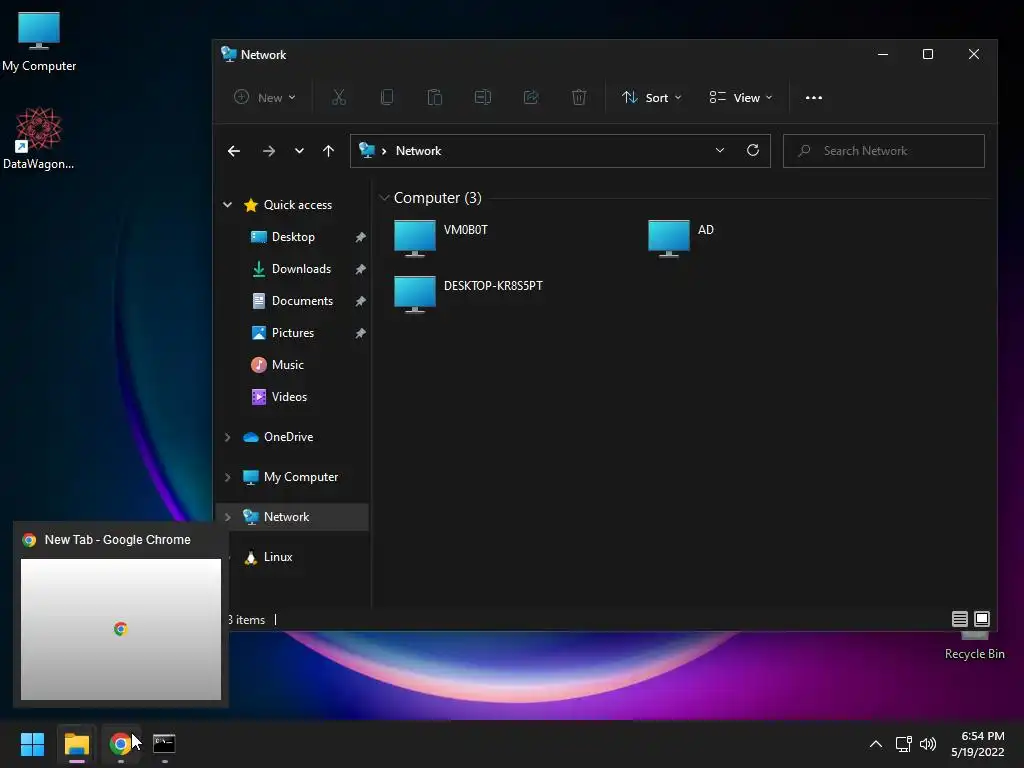Open the terminal app on taskbar
Image resolution: width=1024 pixels, height=768 pixels.
tap(164, 744)
